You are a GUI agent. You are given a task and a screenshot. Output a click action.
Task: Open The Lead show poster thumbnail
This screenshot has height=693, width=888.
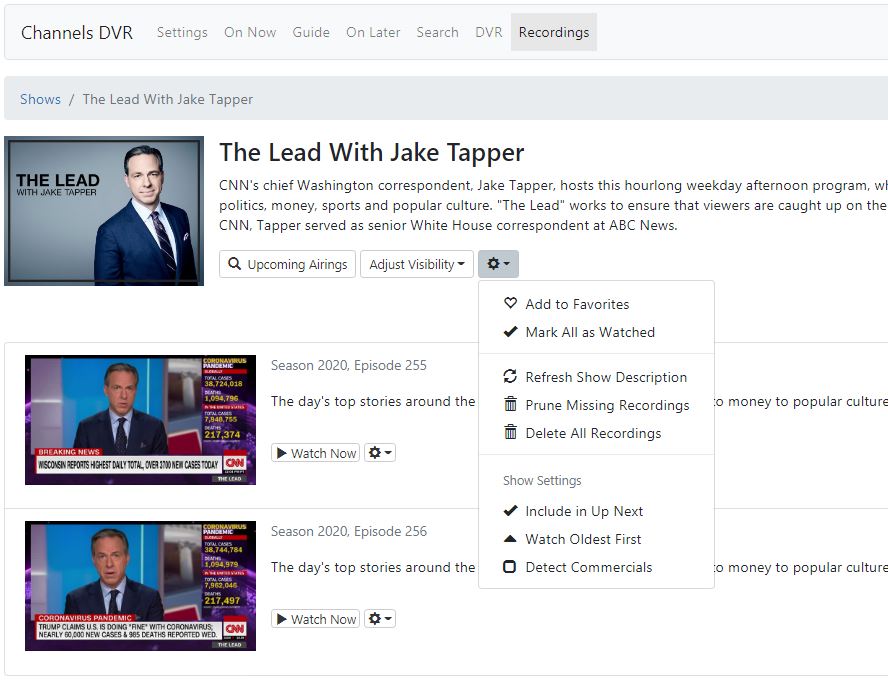tap(104, 211)
